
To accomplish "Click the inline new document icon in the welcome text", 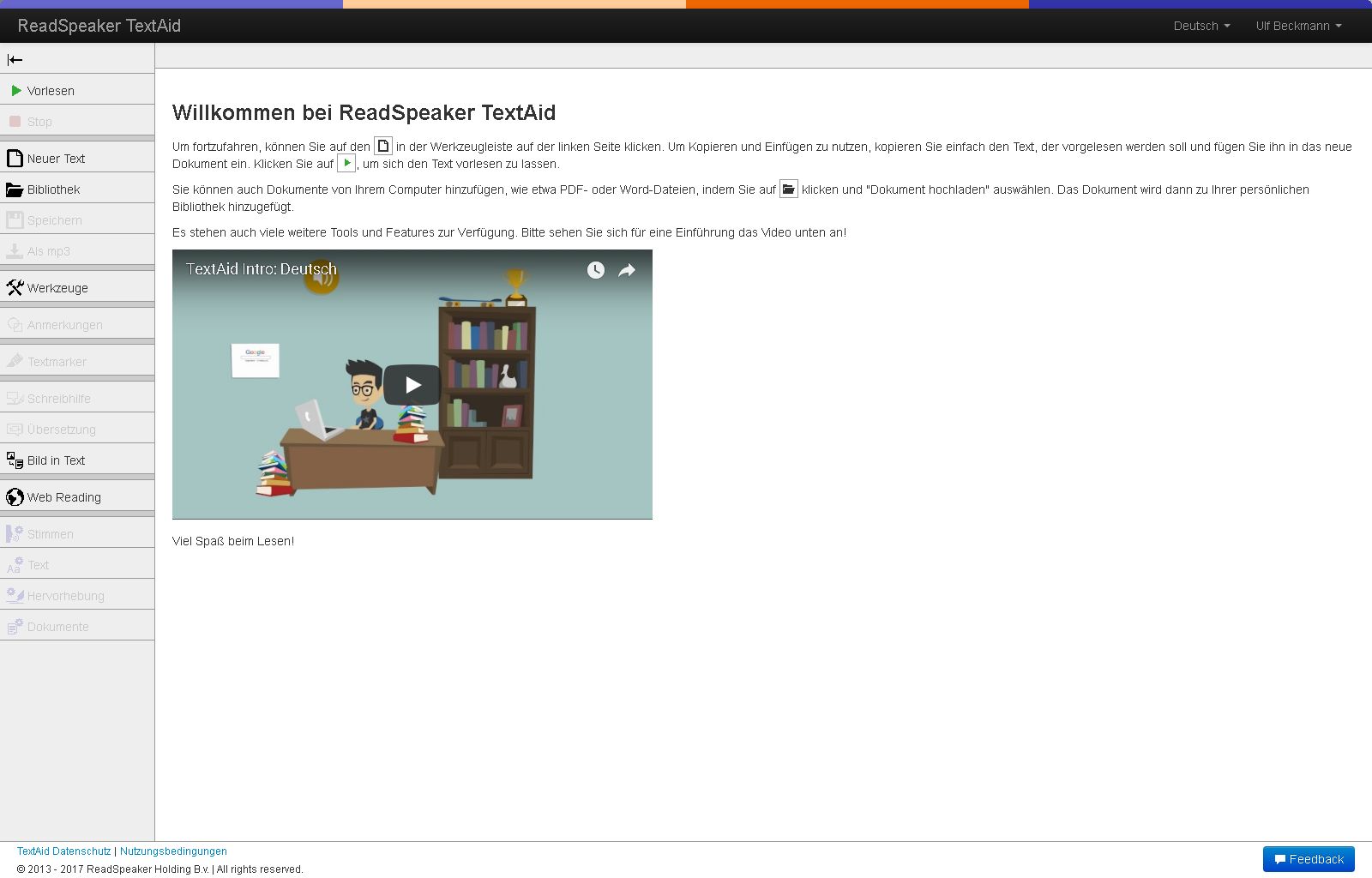I will tap(383, 146).
